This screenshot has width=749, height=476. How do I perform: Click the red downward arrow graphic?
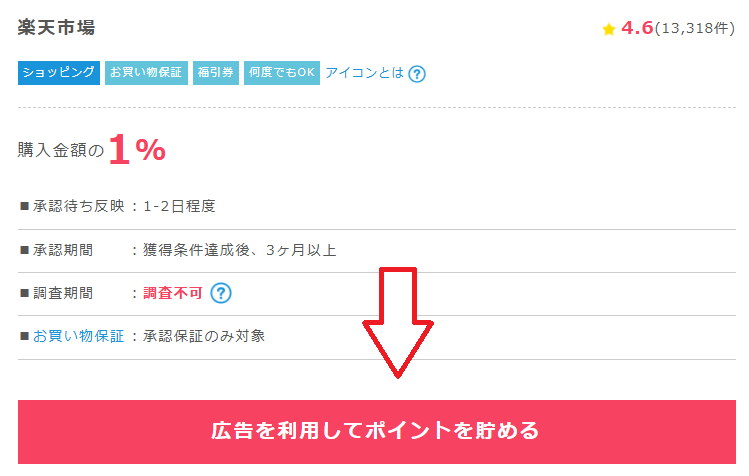pyautogui.click(x=397, y=323)
